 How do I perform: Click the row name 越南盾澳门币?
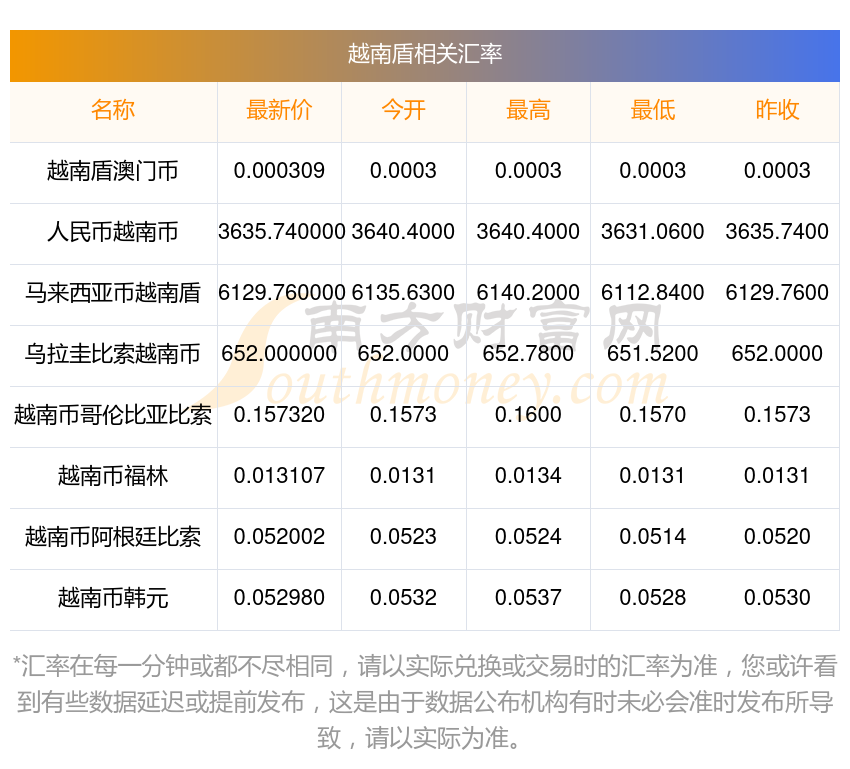pyautogui.click(x=113, y=171)
